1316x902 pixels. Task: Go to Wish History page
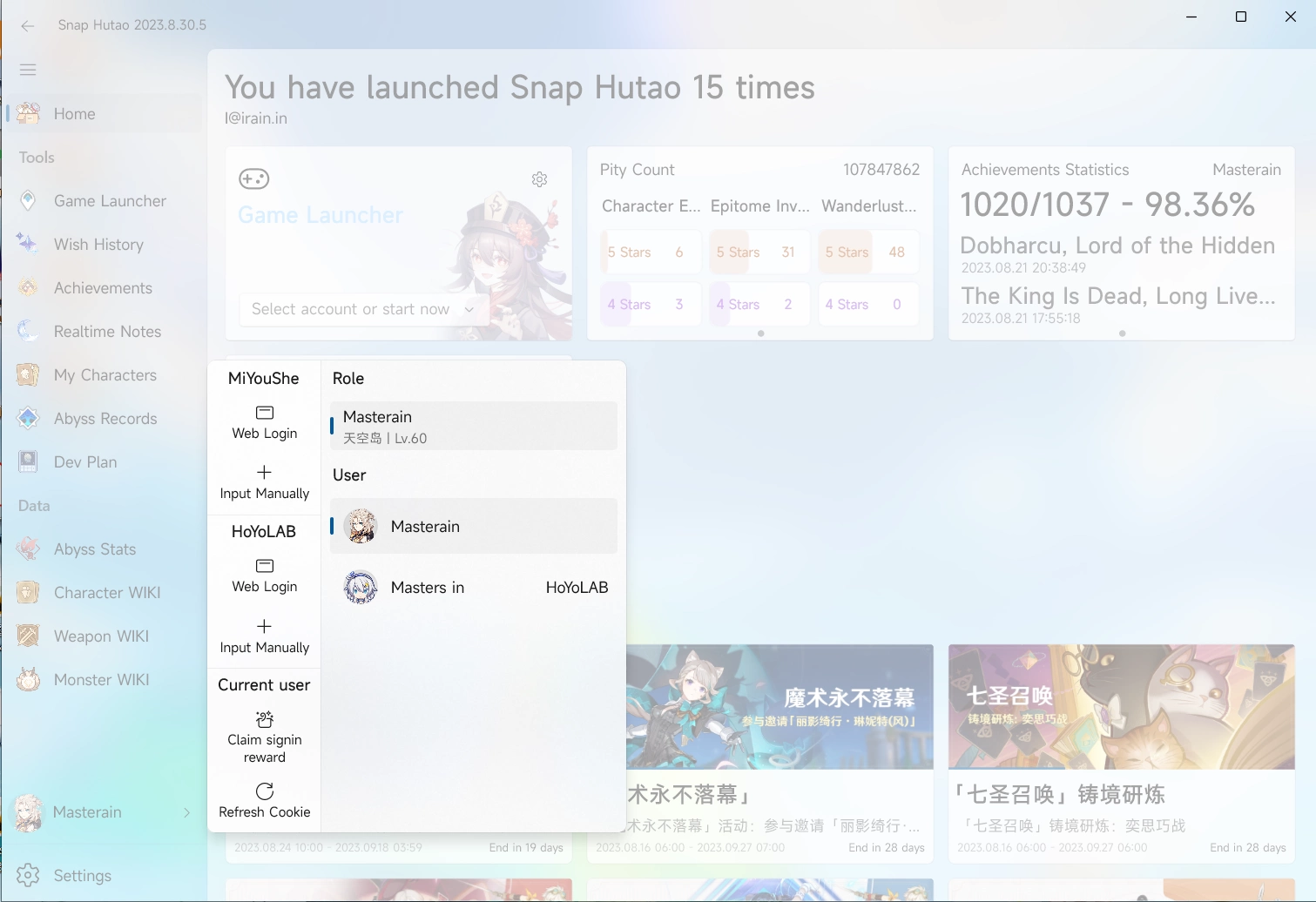pyautogui.click(x=105, y=245)
